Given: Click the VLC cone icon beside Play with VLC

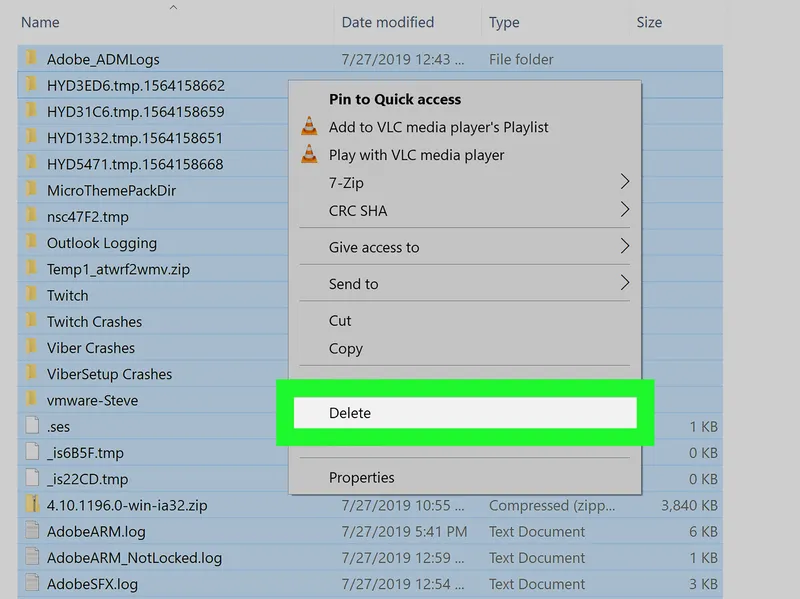Looking at the screenshot, I should click(x=309, y=154).
